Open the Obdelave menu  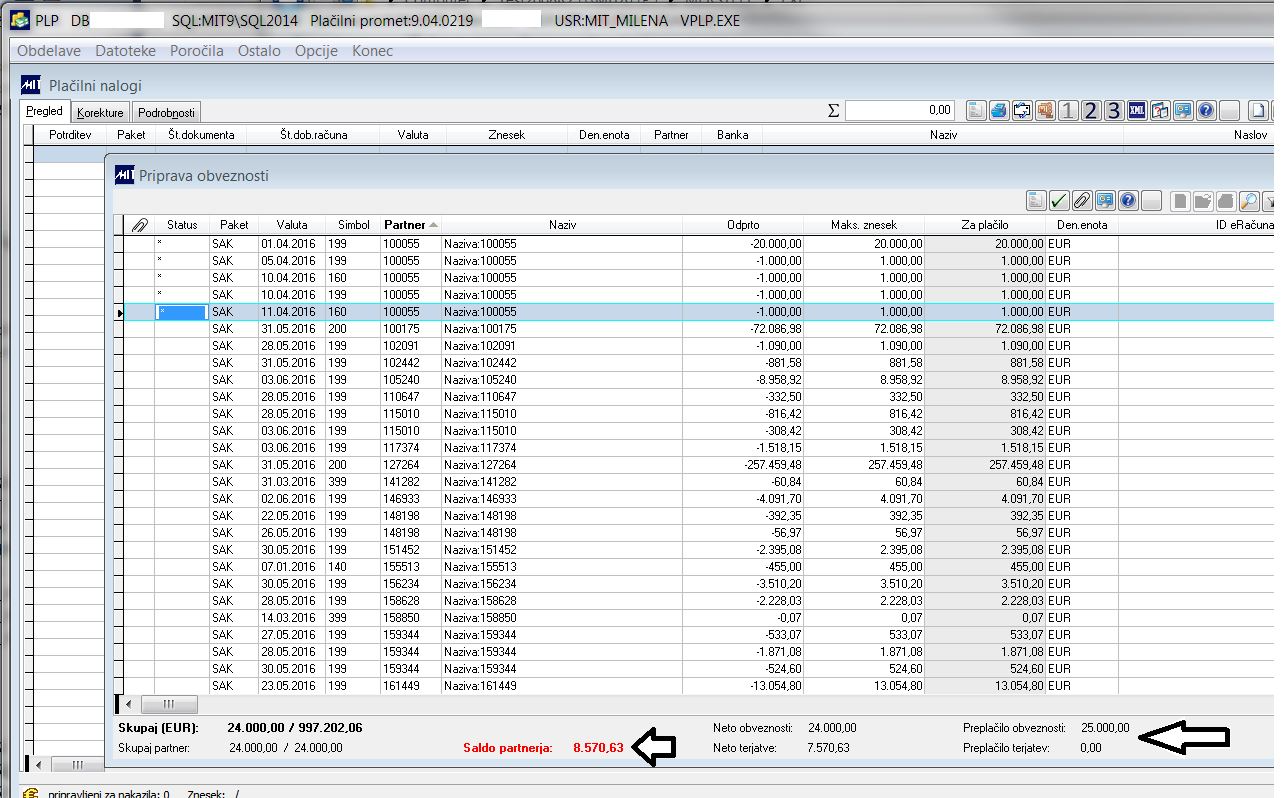pyautogui.click(x=49, y=51)
